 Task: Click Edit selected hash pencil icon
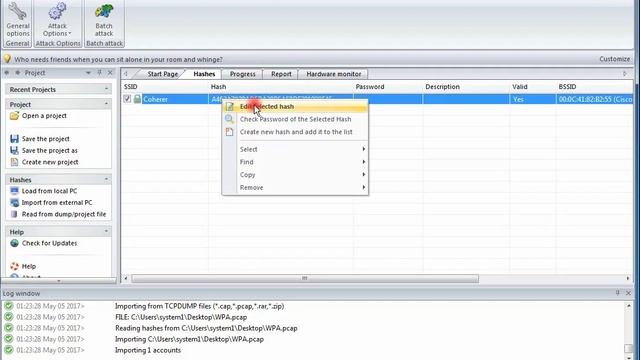click(230, 107)
